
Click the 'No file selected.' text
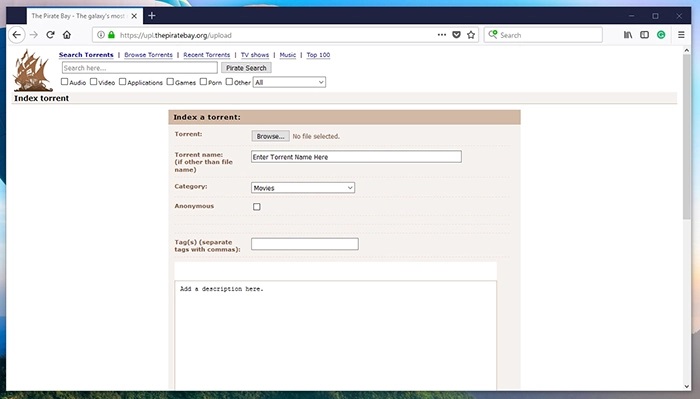(316, 136)
